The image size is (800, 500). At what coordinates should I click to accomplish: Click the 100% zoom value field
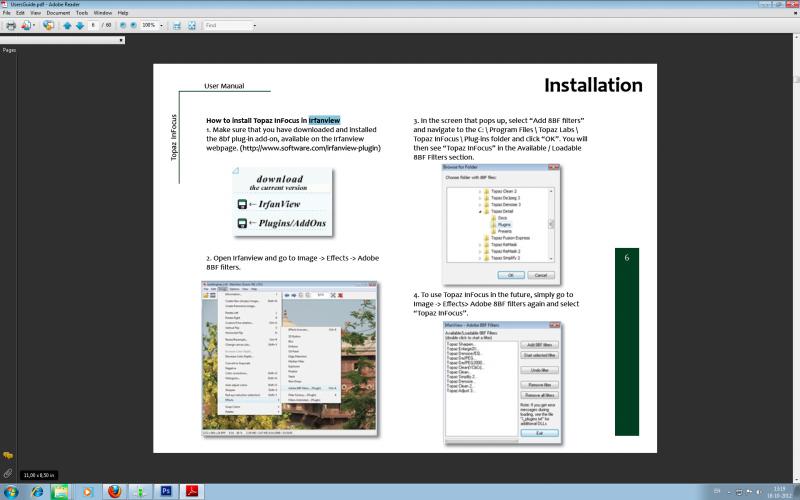pyautogui.click(x=148, y=25)
